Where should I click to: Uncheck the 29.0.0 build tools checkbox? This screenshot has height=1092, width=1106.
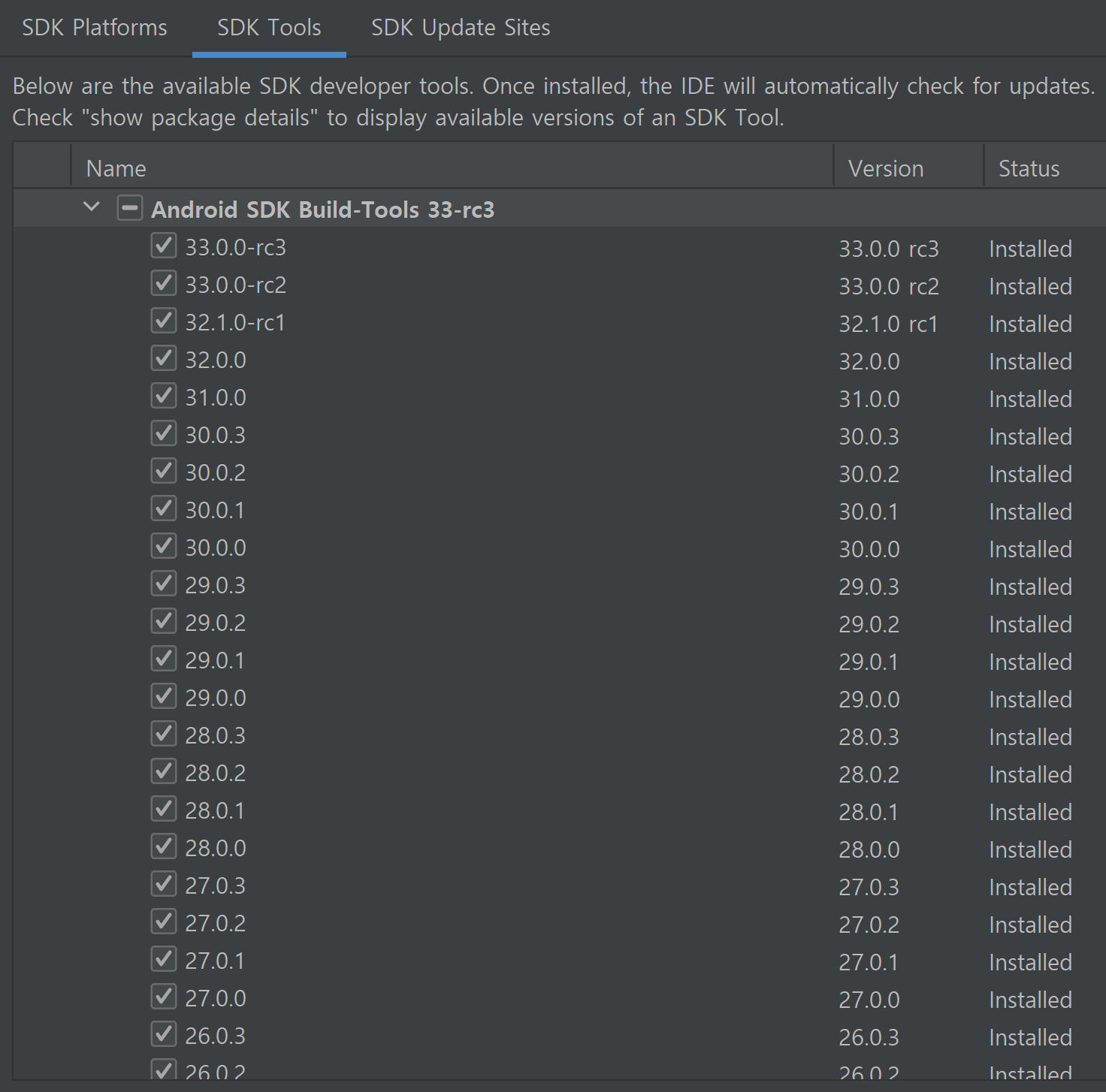[164, 696]
